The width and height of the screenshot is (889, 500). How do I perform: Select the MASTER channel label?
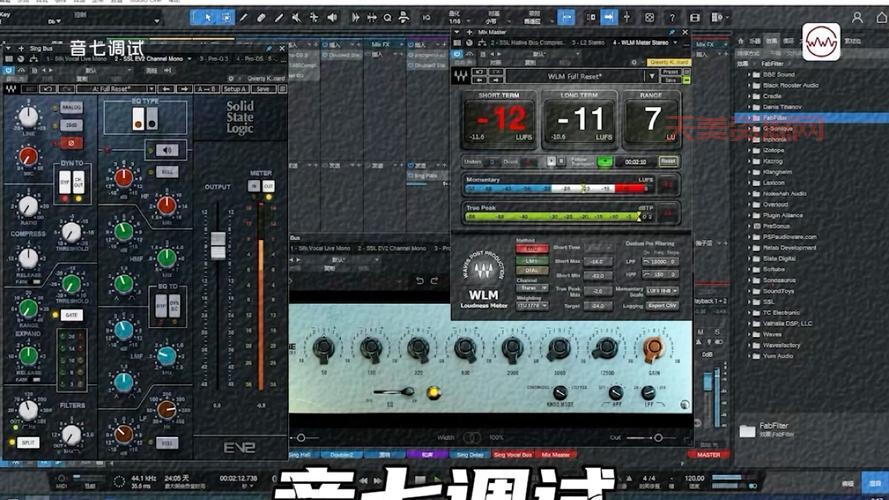click(x=708, y=455)
